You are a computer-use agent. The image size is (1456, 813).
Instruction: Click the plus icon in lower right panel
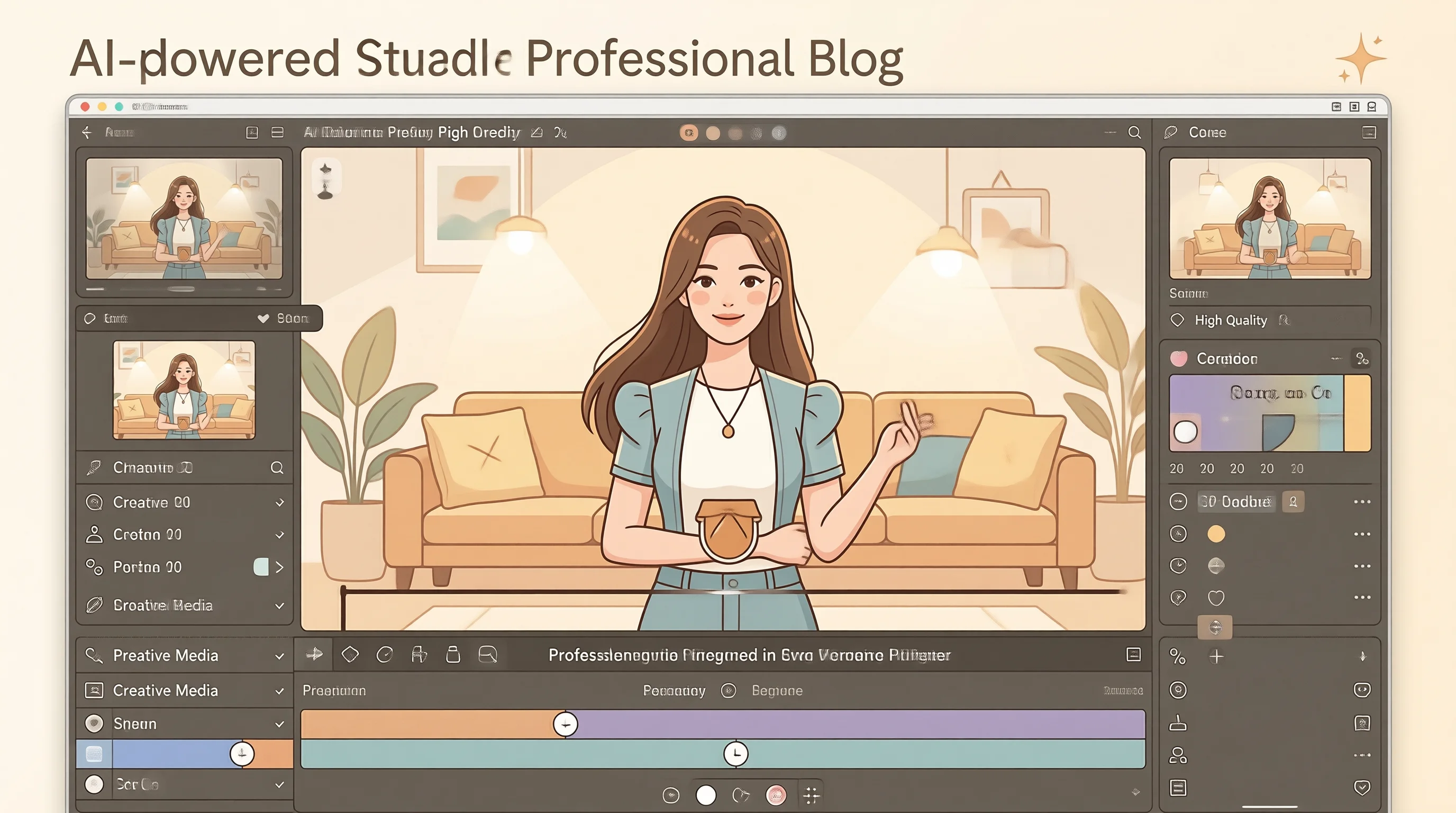coord(1216,656)
